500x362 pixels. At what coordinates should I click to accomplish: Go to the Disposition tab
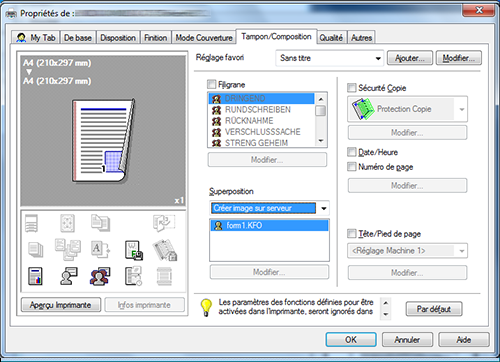(x=118, y=38)
